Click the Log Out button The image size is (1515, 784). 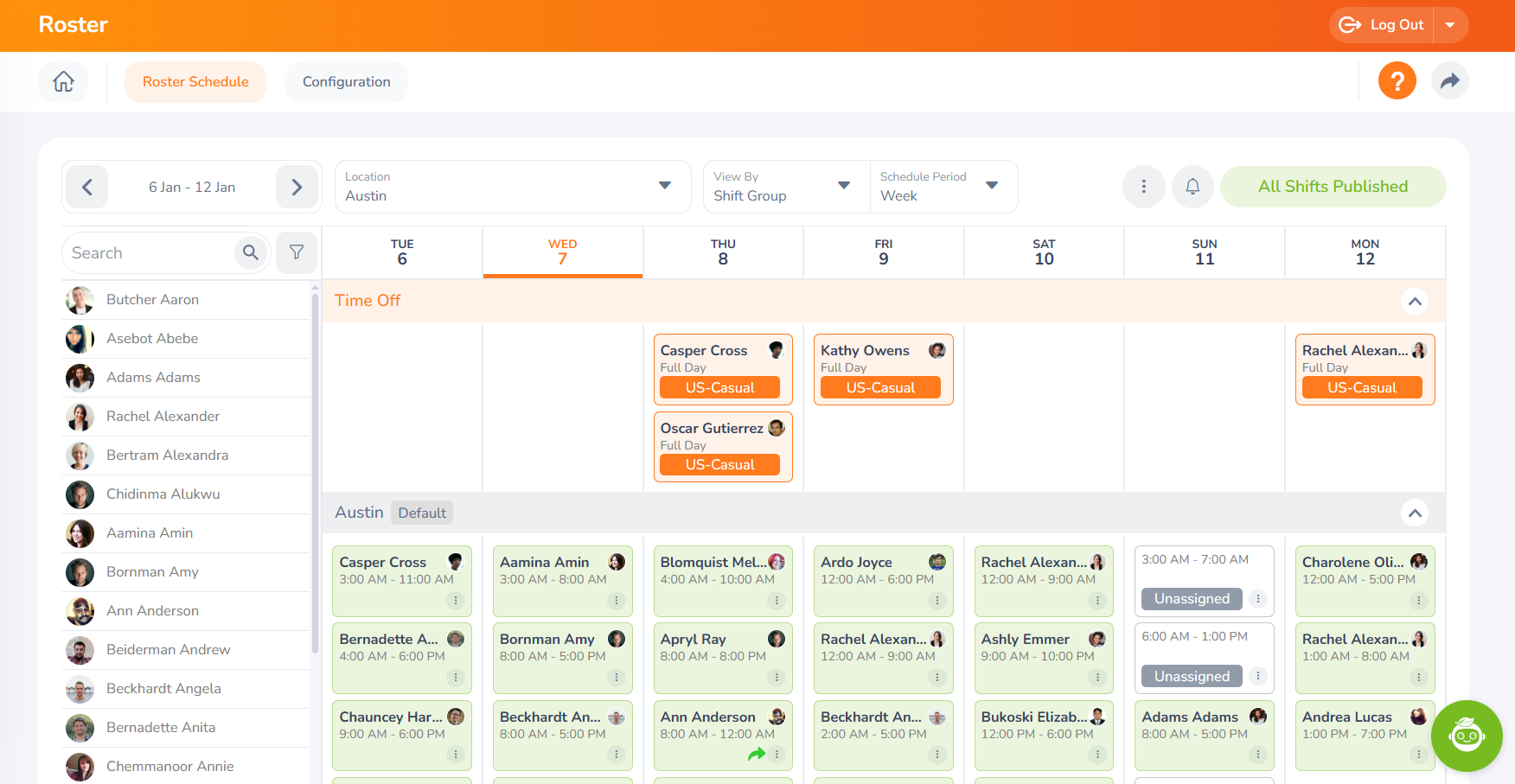click(x=1382, y=25)
